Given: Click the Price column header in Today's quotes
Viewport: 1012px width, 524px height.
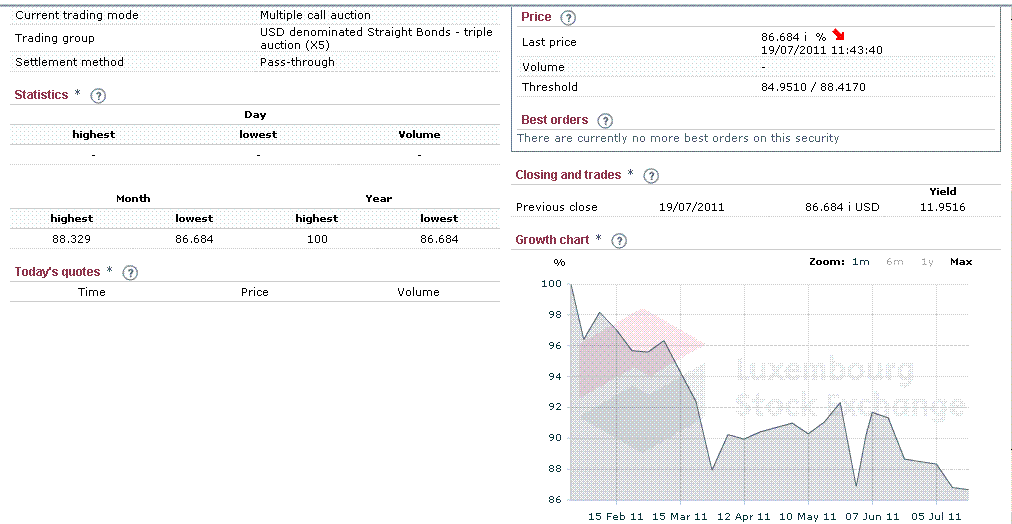Looking at the screenshot, I should [254, 292].
